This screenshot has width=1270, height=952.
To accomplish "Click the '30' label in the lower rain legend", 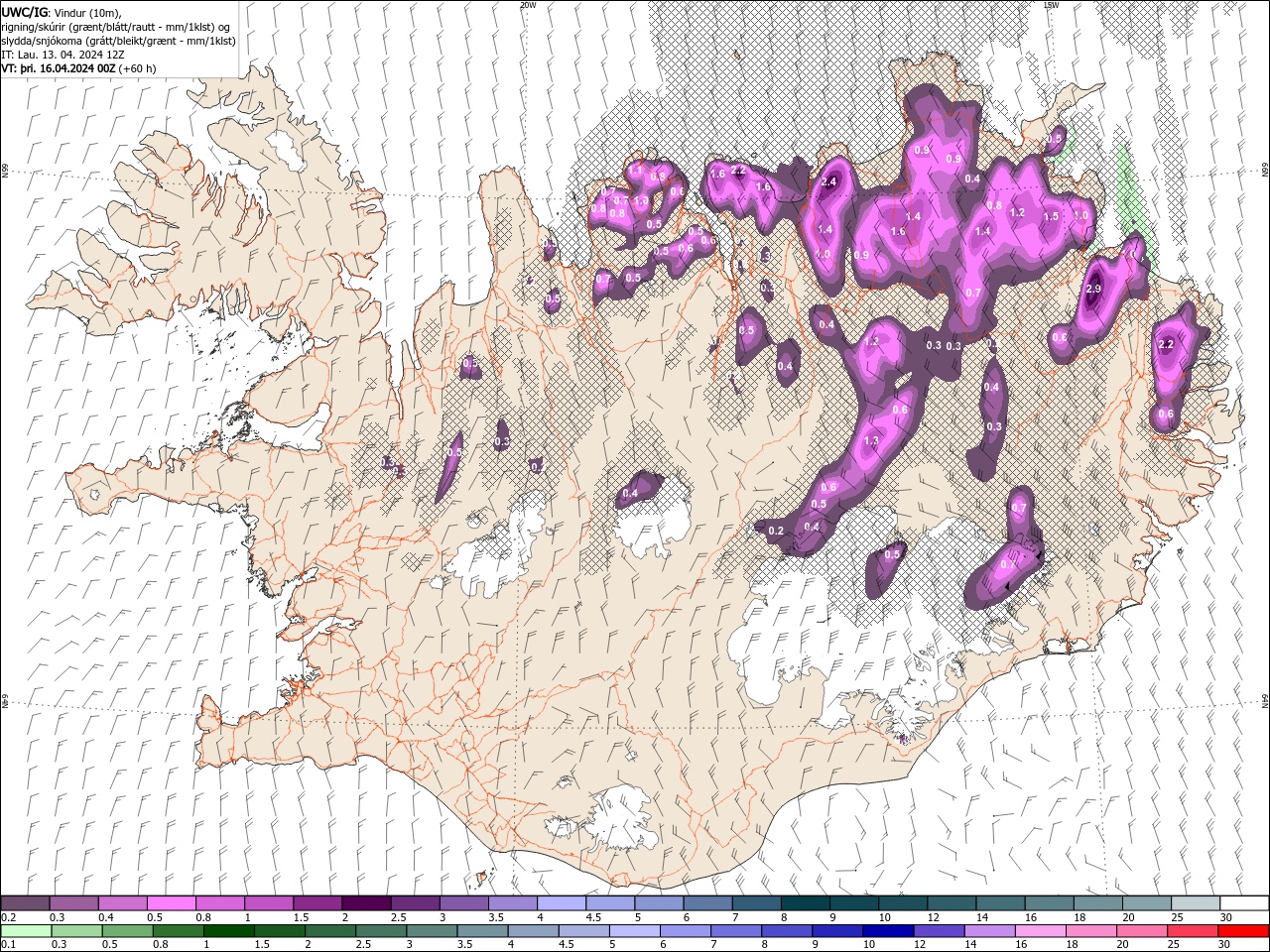I will point(1224,945).
